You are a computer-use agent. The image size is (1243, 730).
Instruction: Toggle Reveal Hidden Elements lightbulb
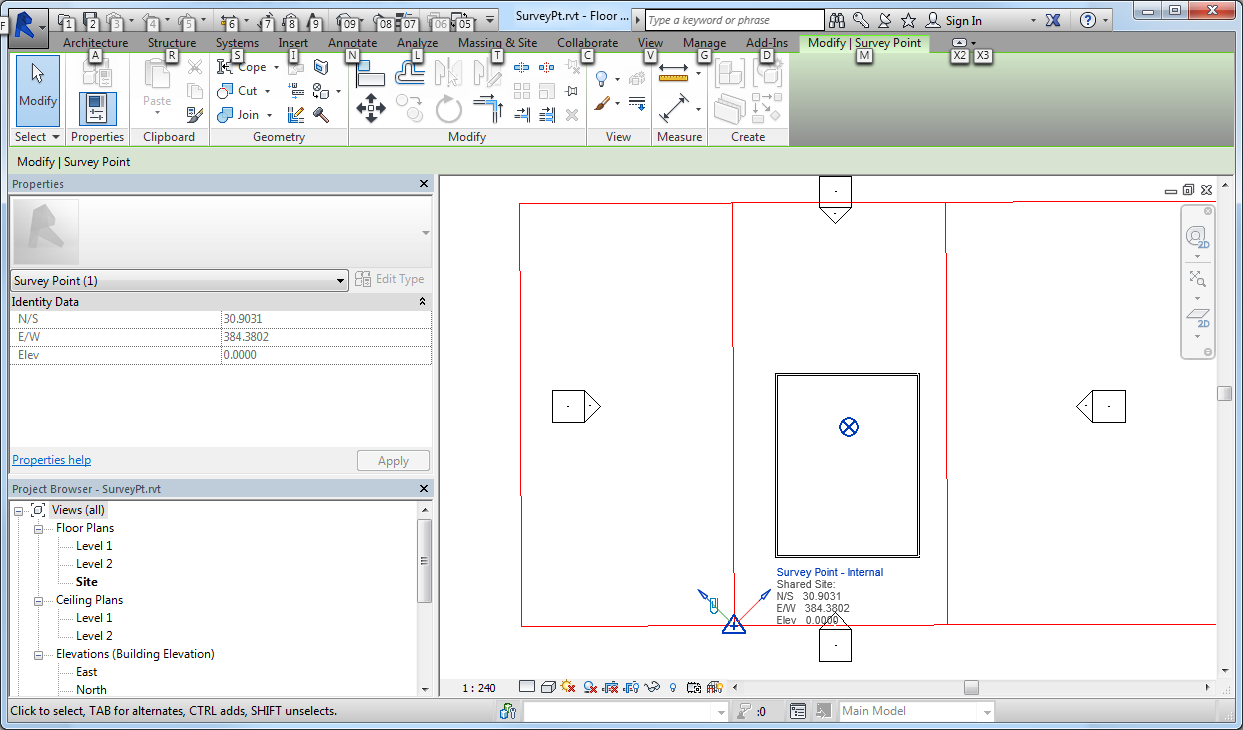click(x=674, y=687)
